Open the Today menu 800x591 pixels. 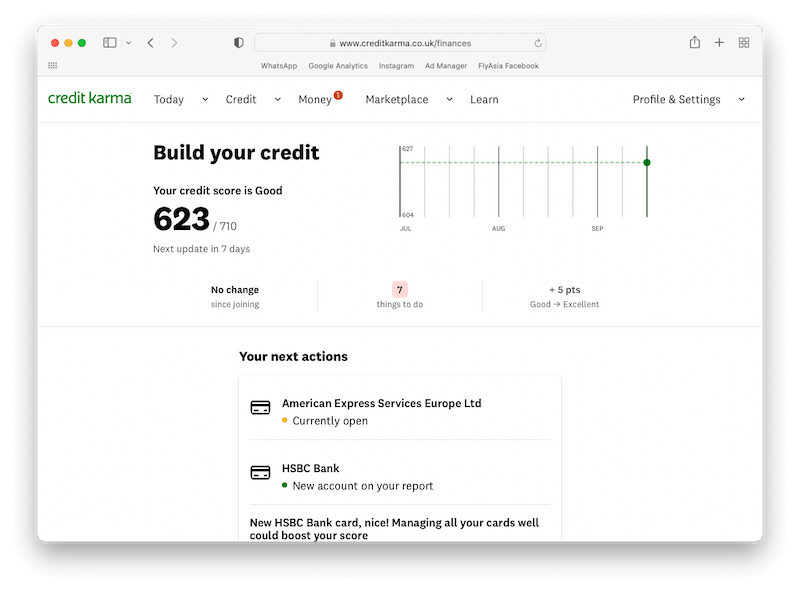tap(169, 100)
